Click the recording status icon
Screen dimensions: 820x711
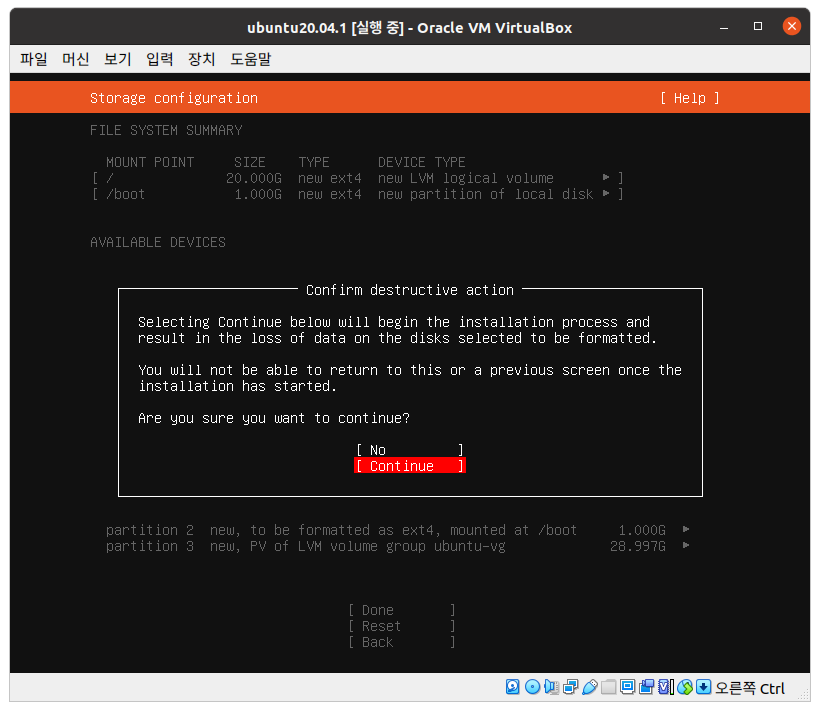click(646, 687)
